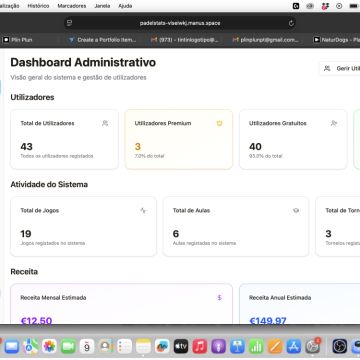The width and height of the screenshot is (360, 360).
Task: Launch Numbers from the Dock
Action: click(x=256, y=347)
